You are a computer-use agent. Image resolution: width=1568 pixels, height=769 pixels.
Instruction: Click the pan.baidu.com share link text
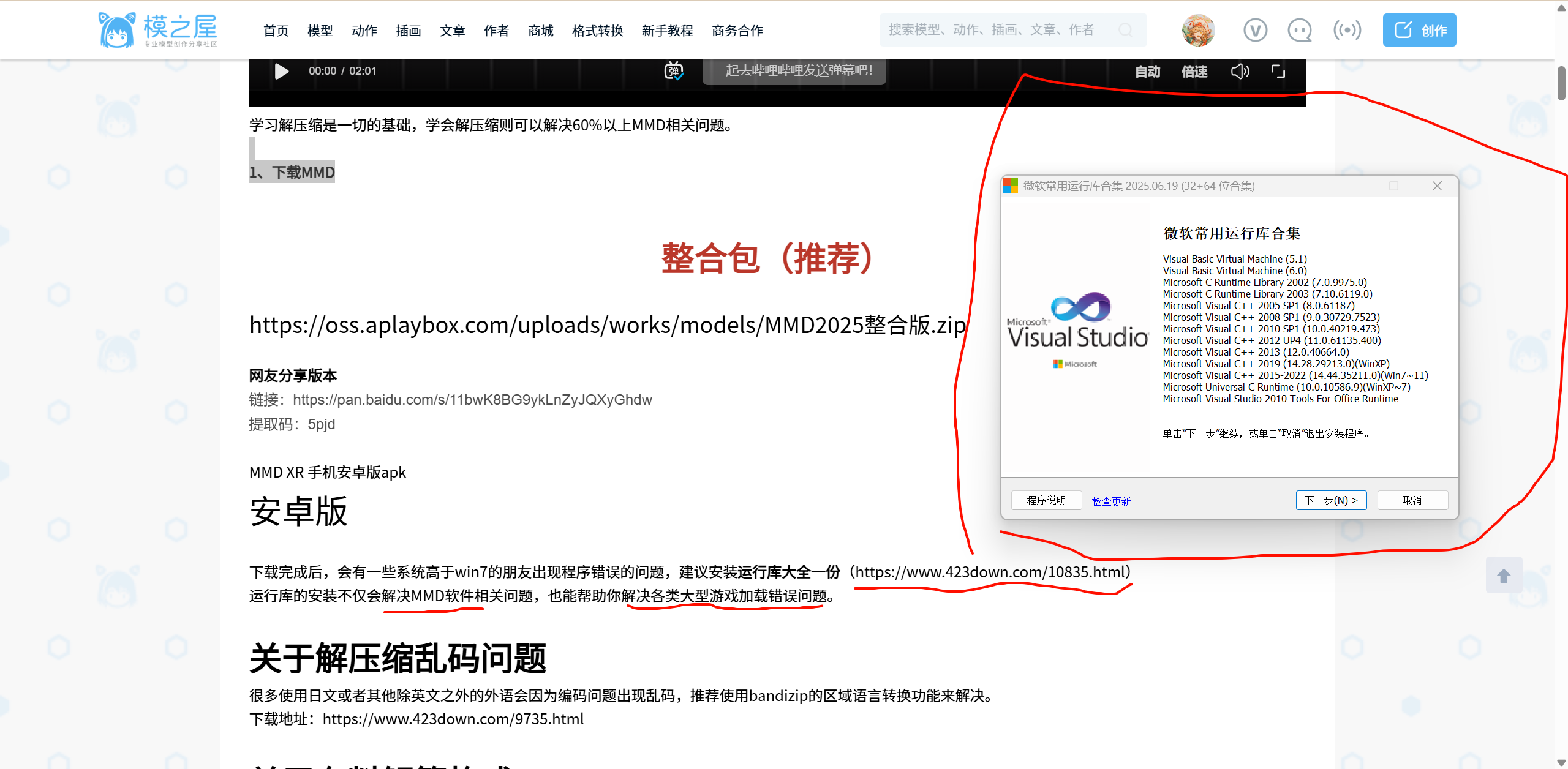click(472, 400)
